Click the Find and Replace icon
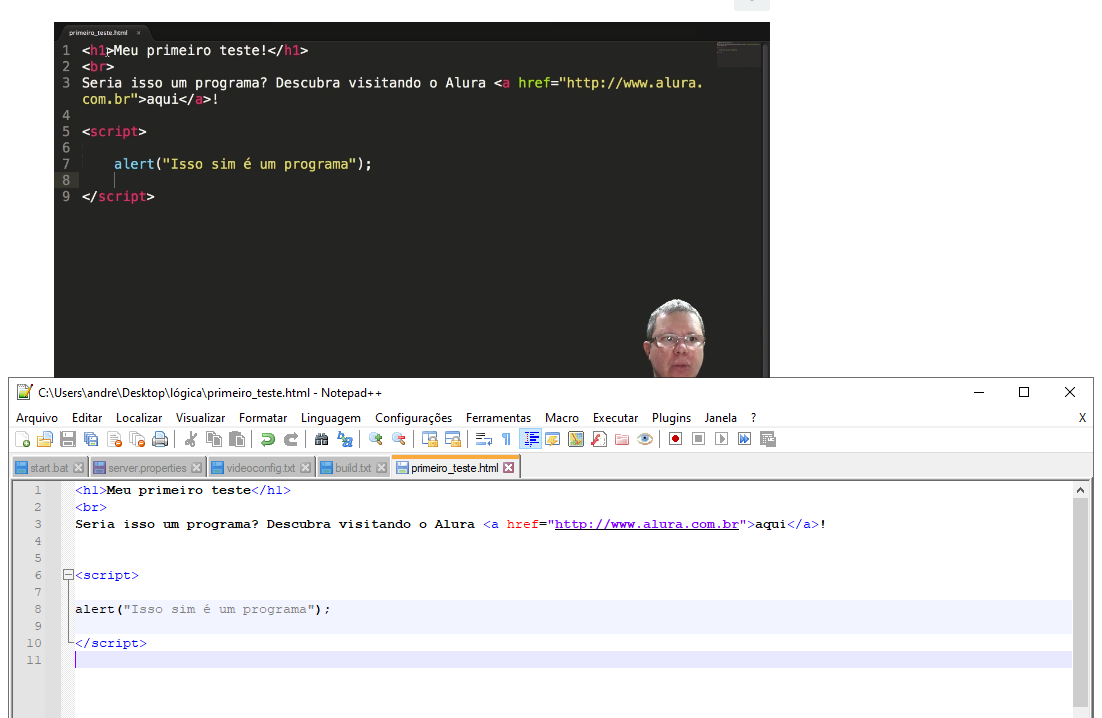The height and width of the screenshot is (718, 1102). coord(344,439)
